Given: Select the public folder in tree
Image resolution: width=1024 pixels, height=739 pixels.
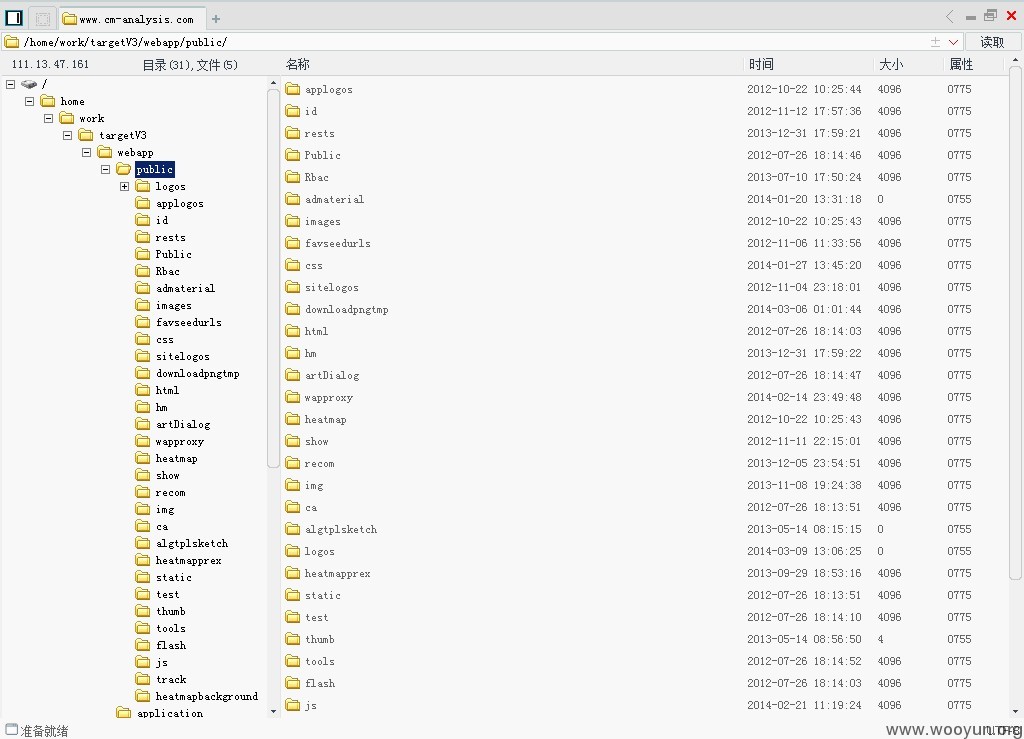Looking at the screenshot, I should coord(155,170).
